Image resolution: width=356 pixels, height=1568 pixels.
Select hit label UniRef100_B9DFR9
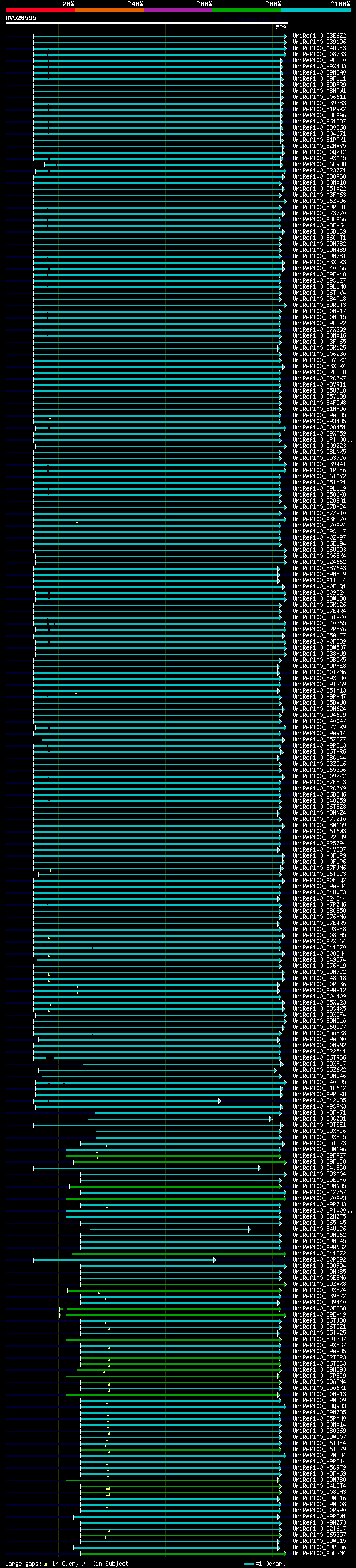[x=319, y=85]
